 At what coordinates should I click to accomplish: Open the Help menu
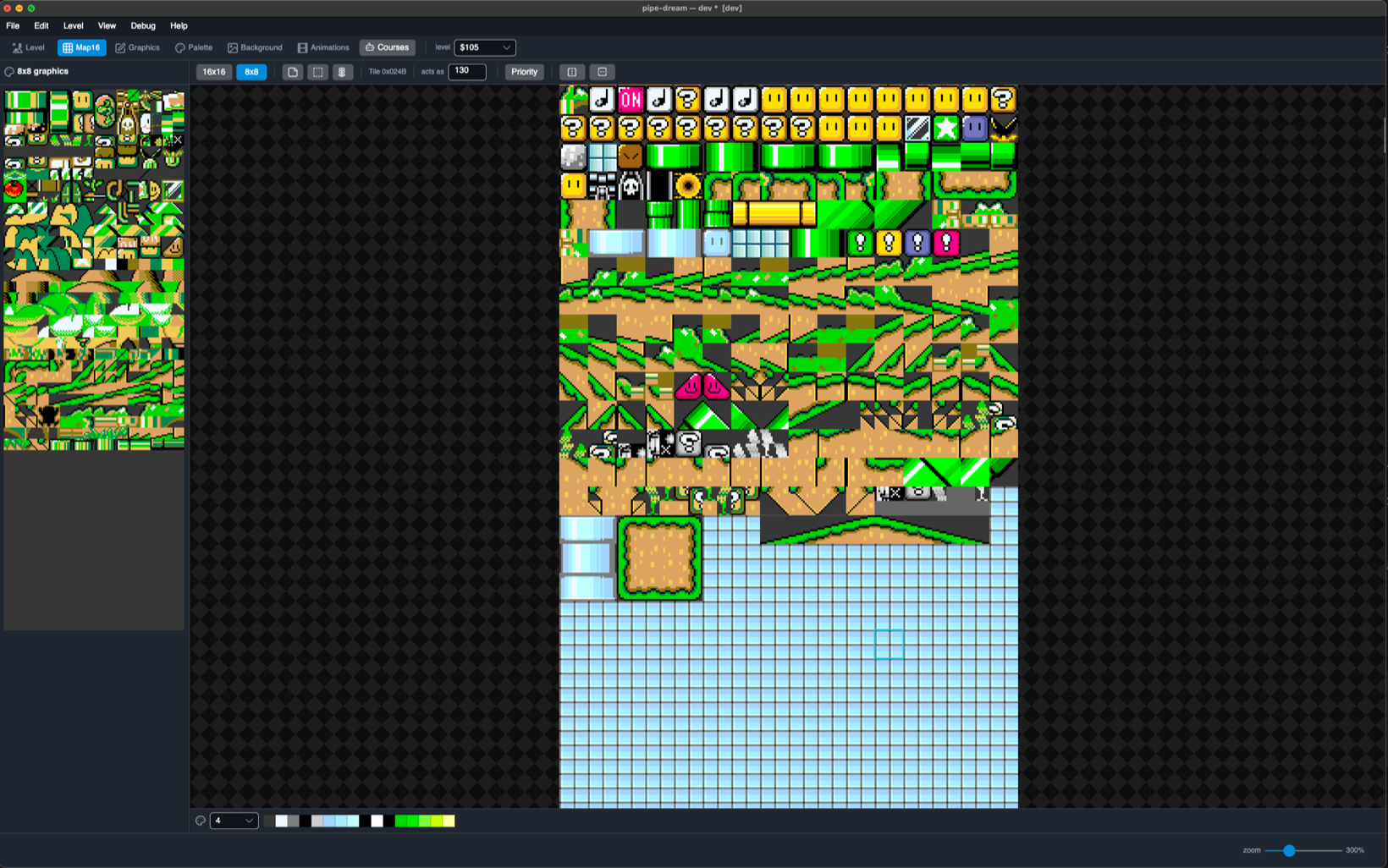pyautogui.click(x=179, y=26)
